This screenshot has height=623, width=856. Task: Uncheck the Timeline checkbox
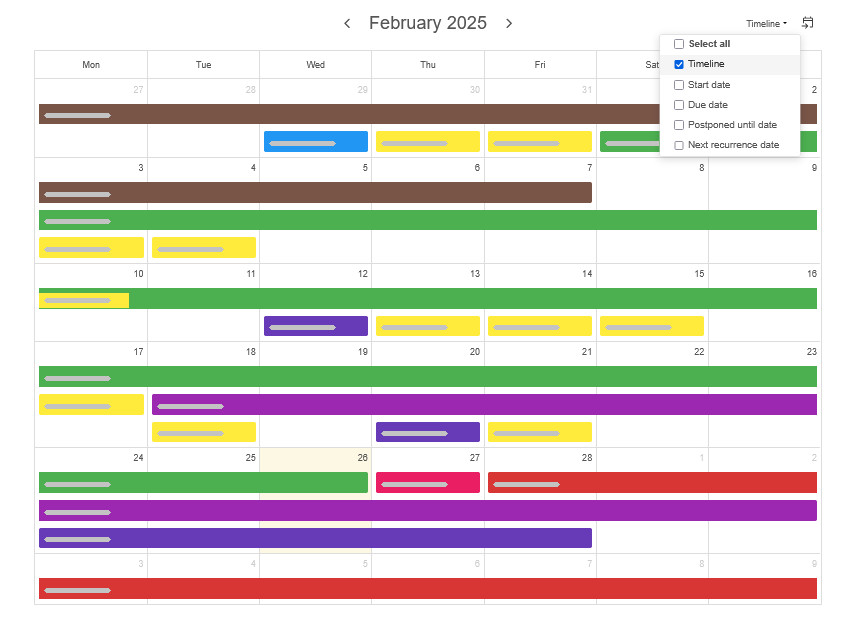(x=679, y=64)
